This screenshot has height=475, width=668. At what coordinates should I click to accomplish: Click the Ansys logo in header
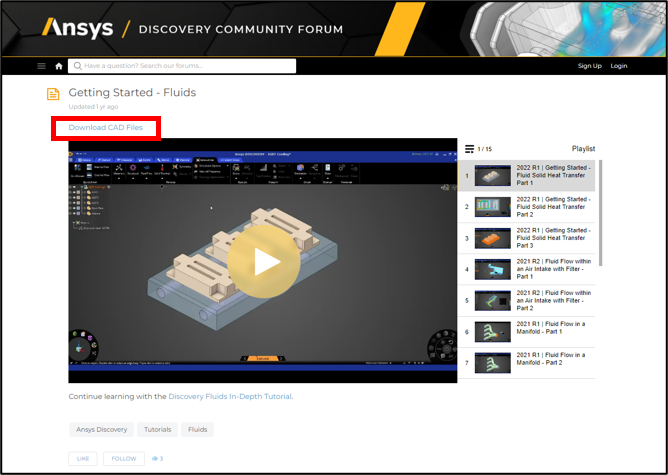pos(78,28)
